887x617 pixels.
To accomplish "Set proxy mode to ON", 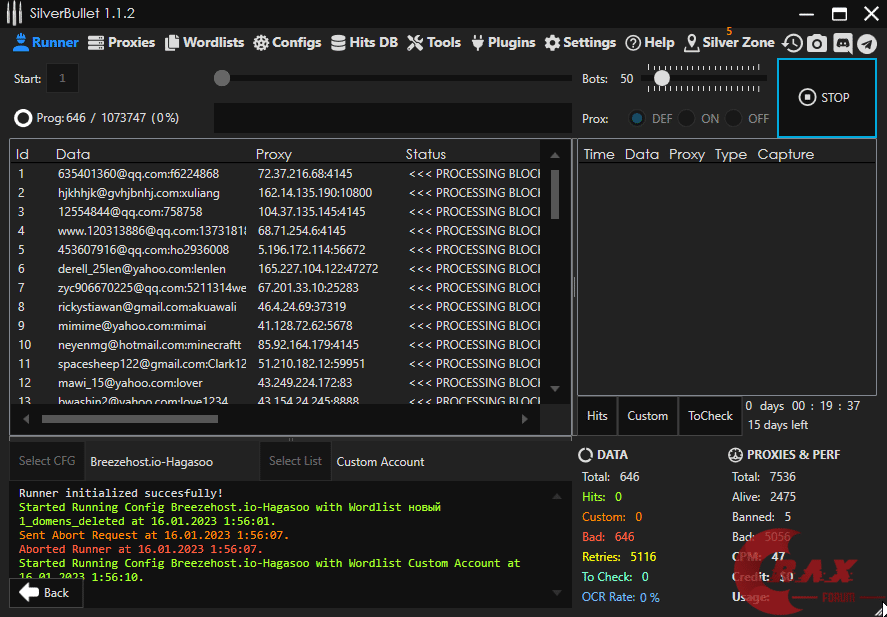I will (x=686, y=118).
